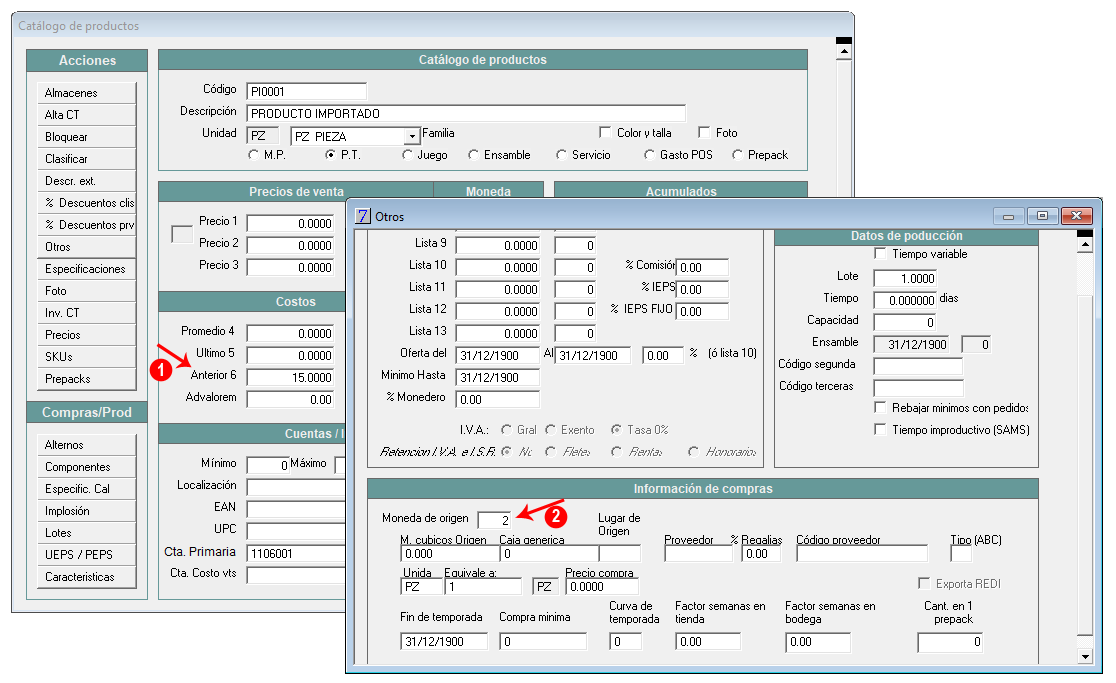
Task: Click the Alta CT button
Action: point(86,115)
